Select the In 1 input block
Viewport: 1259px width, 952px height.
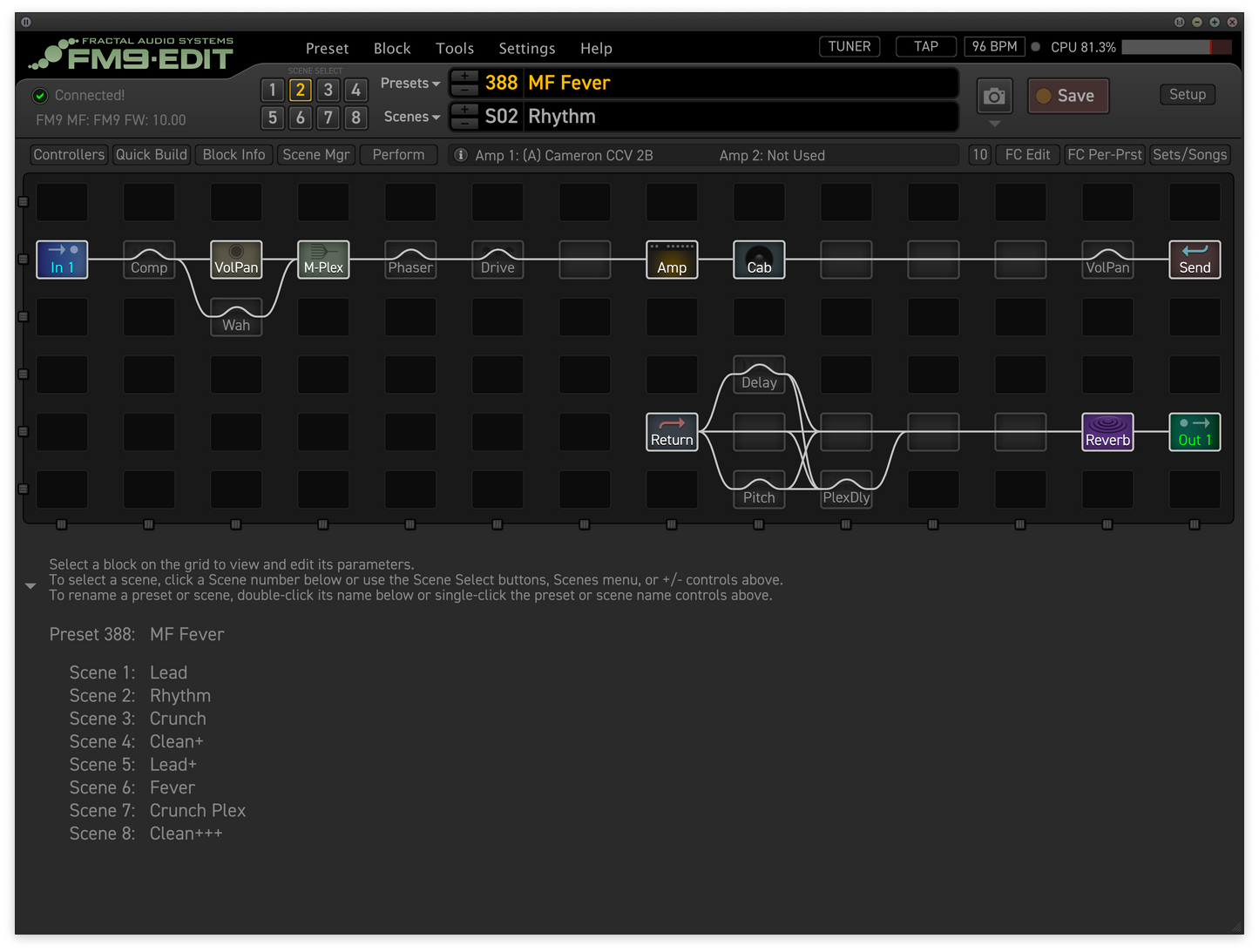(x=62, y=260)
